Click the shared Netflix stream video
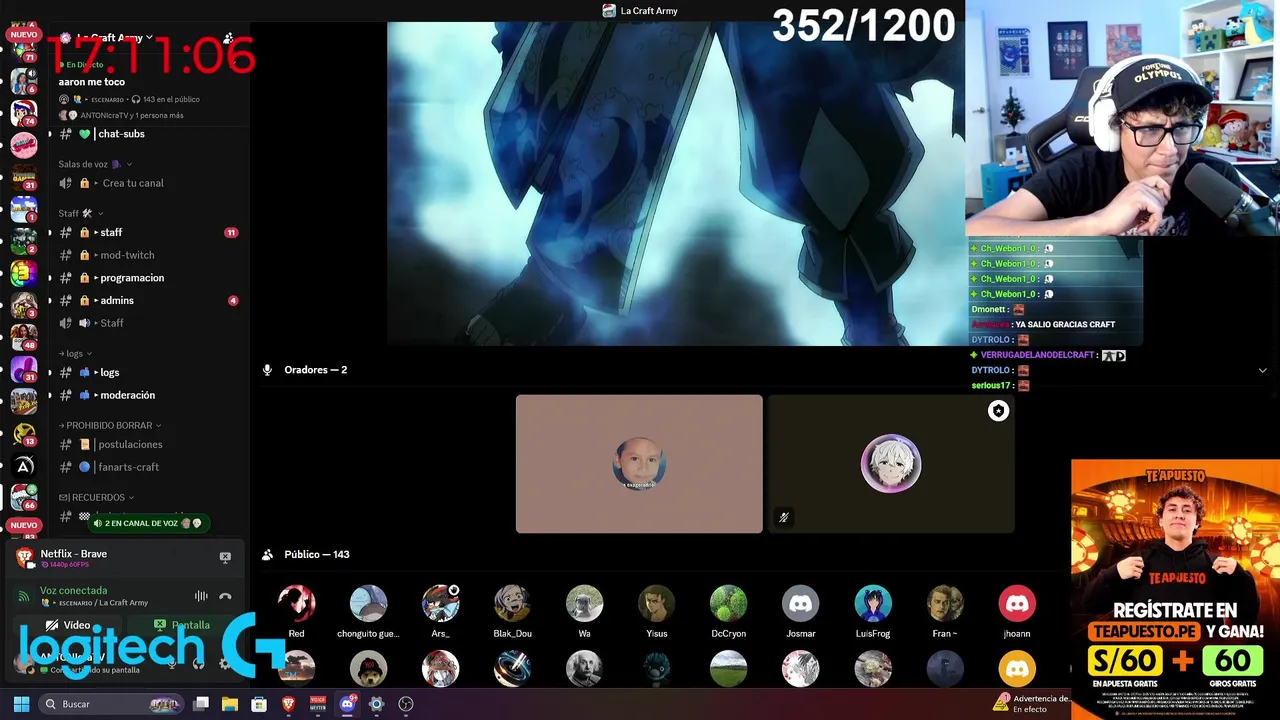The width and height of the screenshot is (1280, 720). tap(676, 184)
